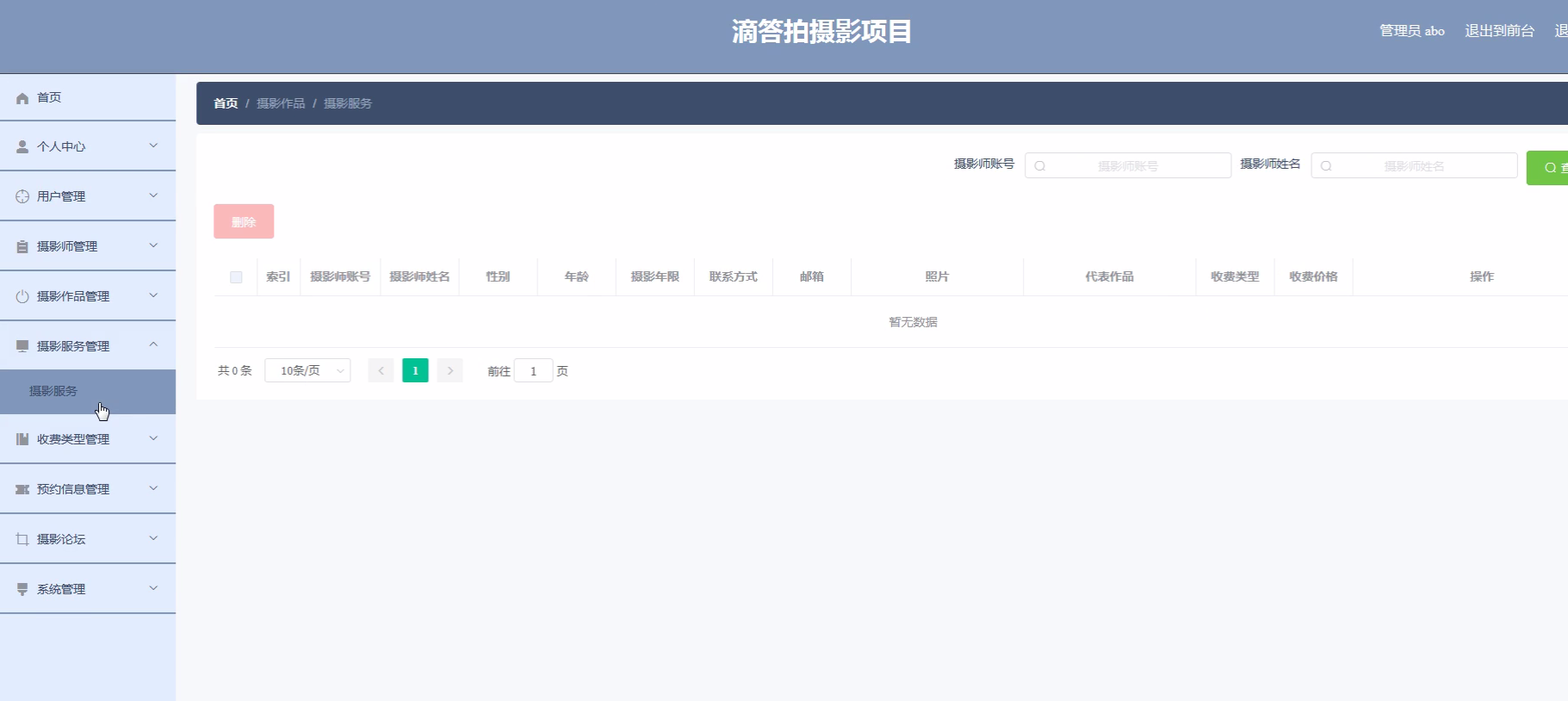Click the home icon in sidebar

tap(22, 98)
